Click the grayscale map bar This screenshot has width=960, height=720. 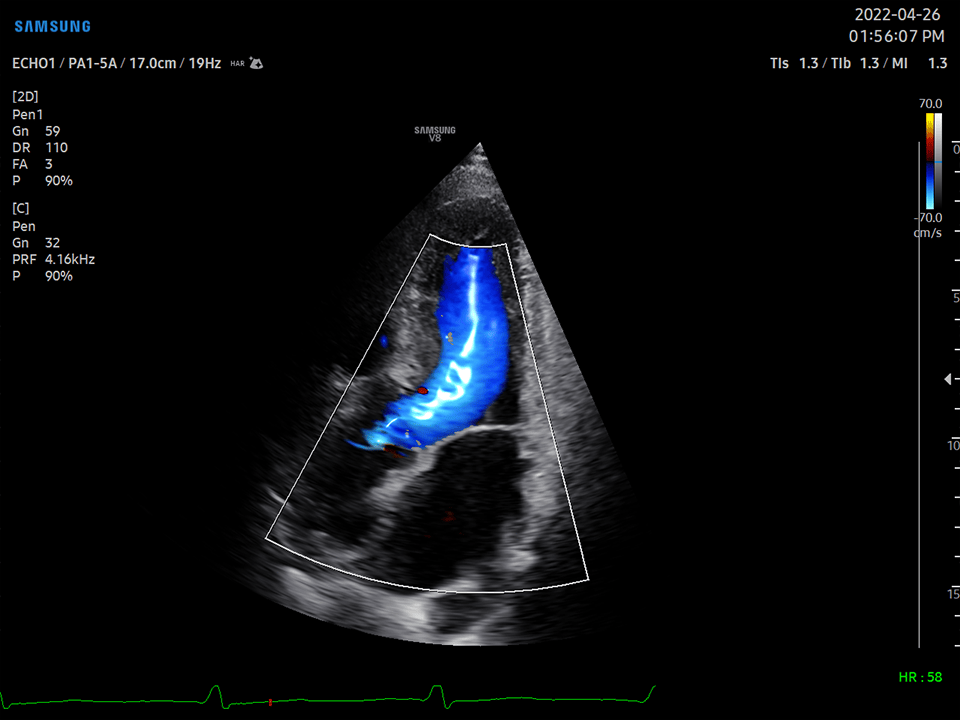click(938, 162)
